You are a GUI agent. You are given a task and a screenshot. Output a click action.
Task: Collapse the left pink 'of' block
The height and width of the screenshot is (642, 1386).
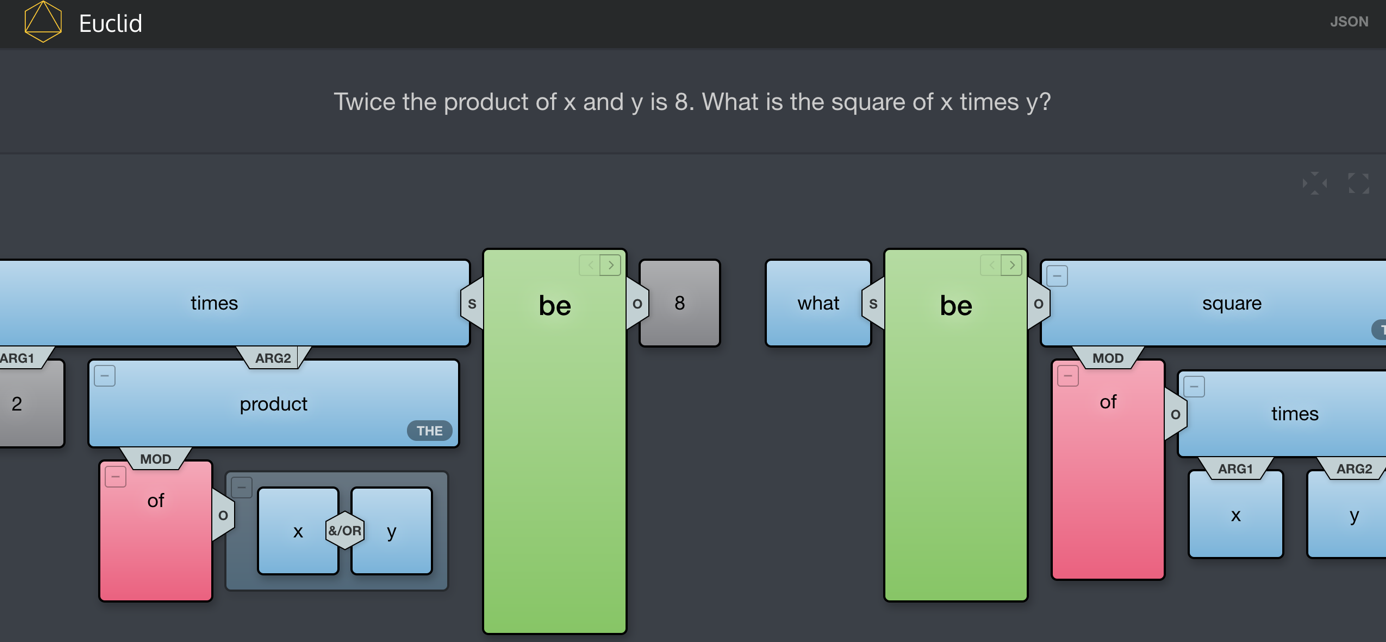pos(116,477)
